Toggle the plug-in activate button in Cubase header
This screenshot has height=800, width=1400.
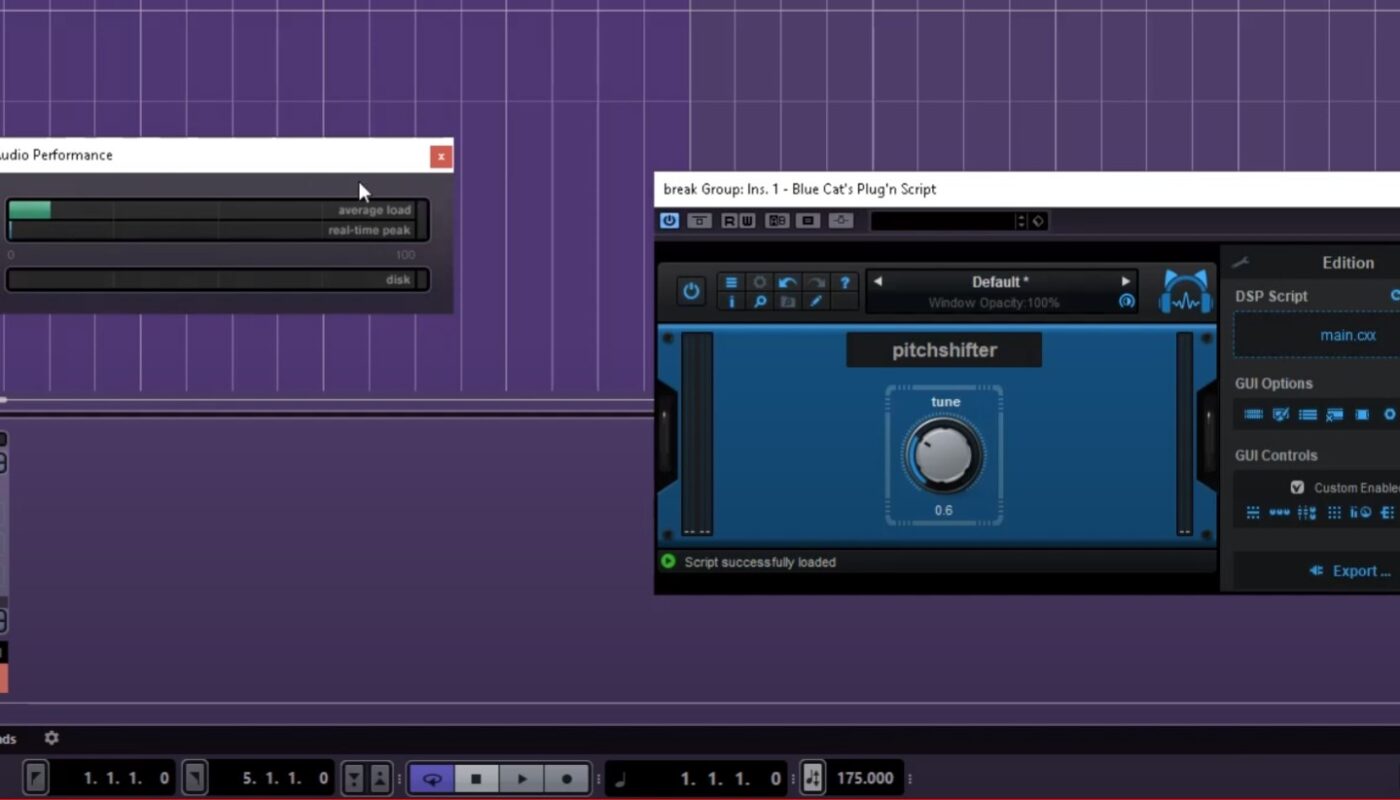[x=669, y=221]
